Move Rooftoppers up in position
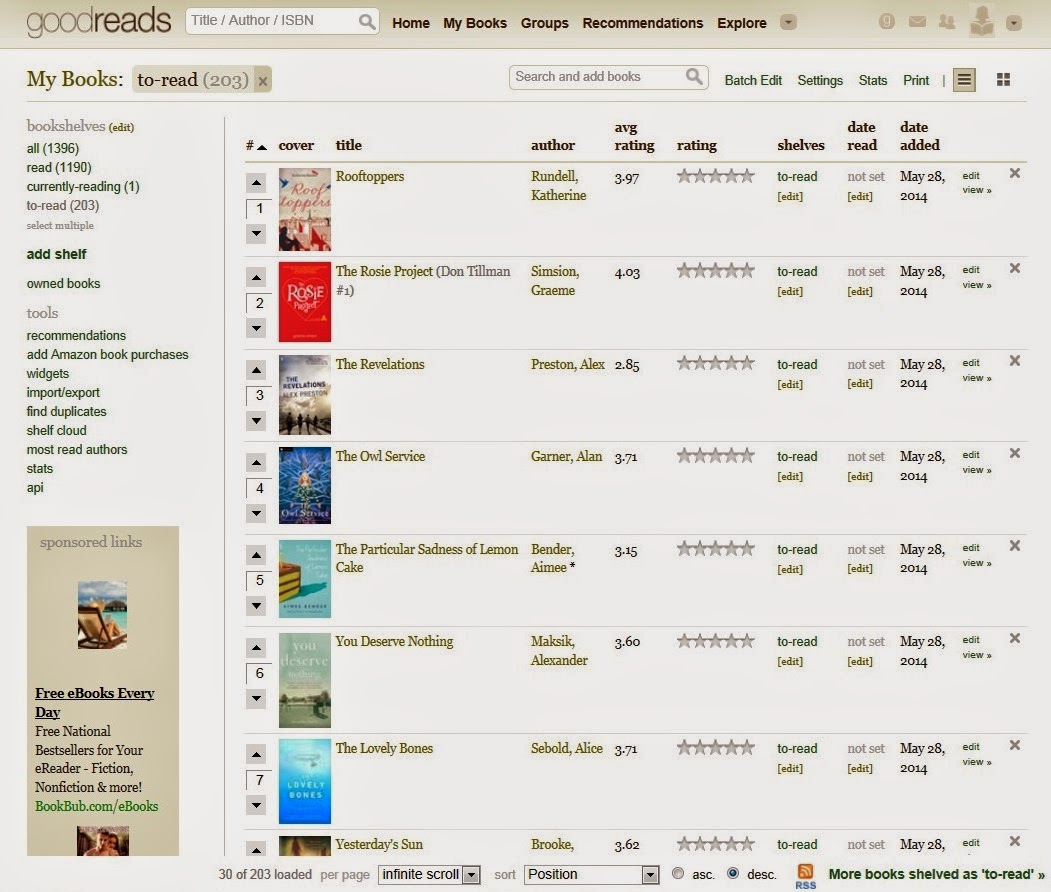 257,182
